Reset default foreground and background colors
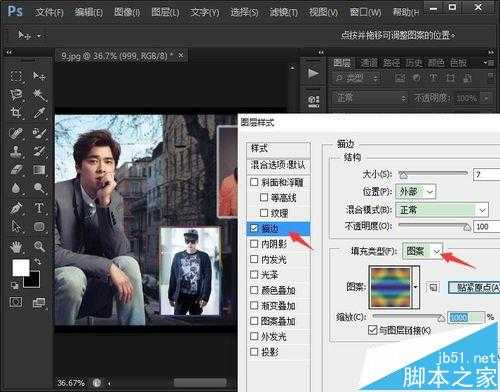The height and width of the screenshot is (392, 500). (15, 285)
